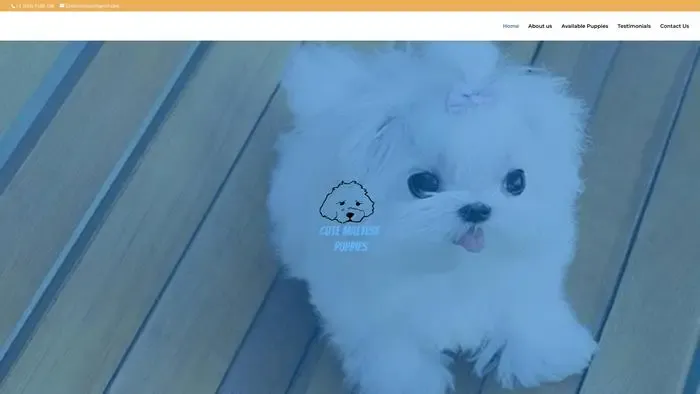The width and height of the screenshot is (700, 394).
Task: Open the Home menu item
Action: click(x=510, y=26)
